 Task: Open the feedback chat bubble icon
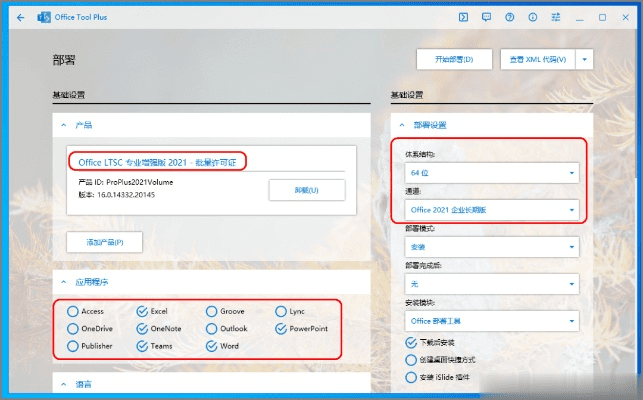pos(487,17)
